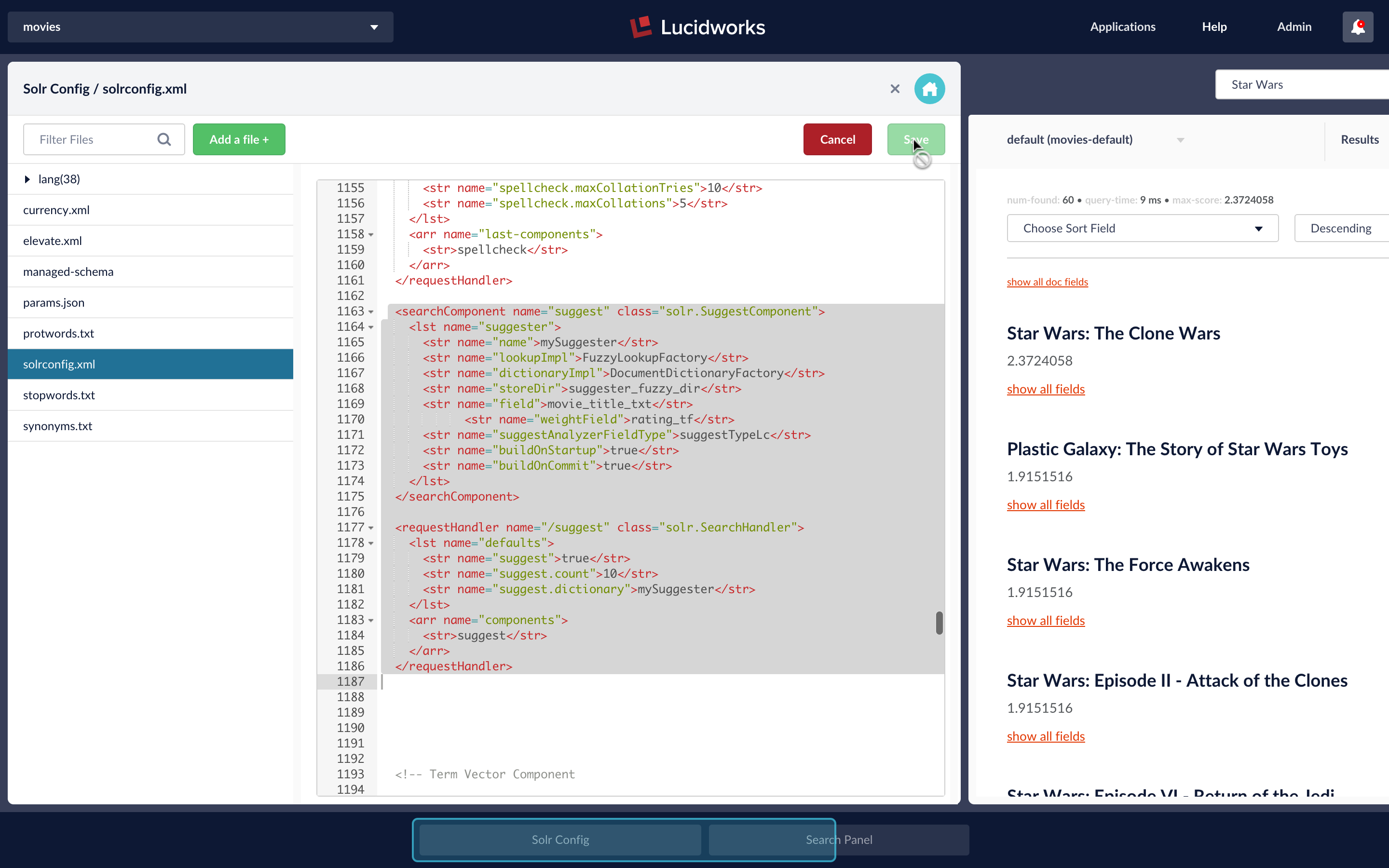
Task: Click the 2.3724058 score under Clone Wars
Action: tap(1039, 361)
